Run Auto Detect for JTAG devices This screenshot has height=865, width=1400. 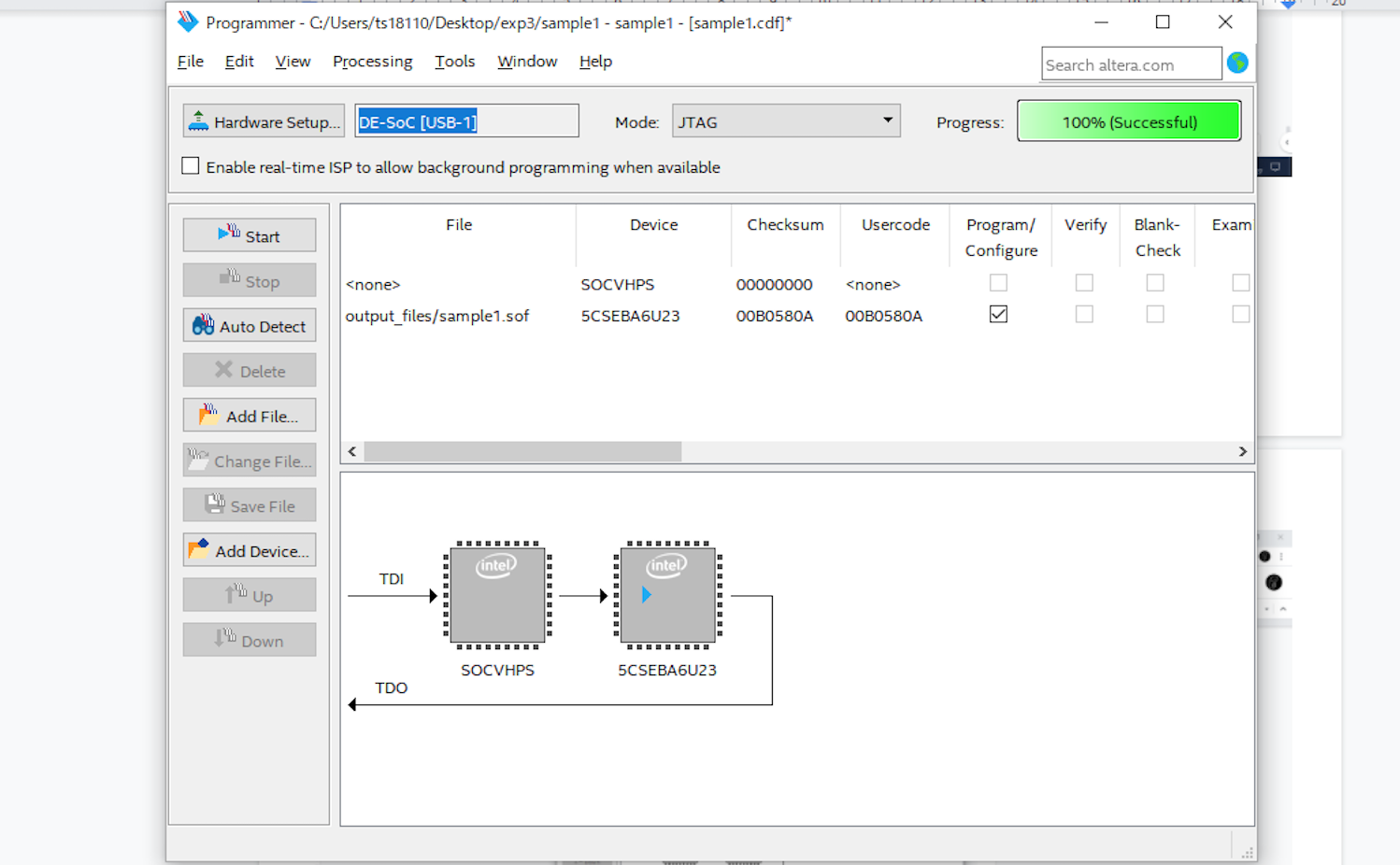[x=249, y=326]
